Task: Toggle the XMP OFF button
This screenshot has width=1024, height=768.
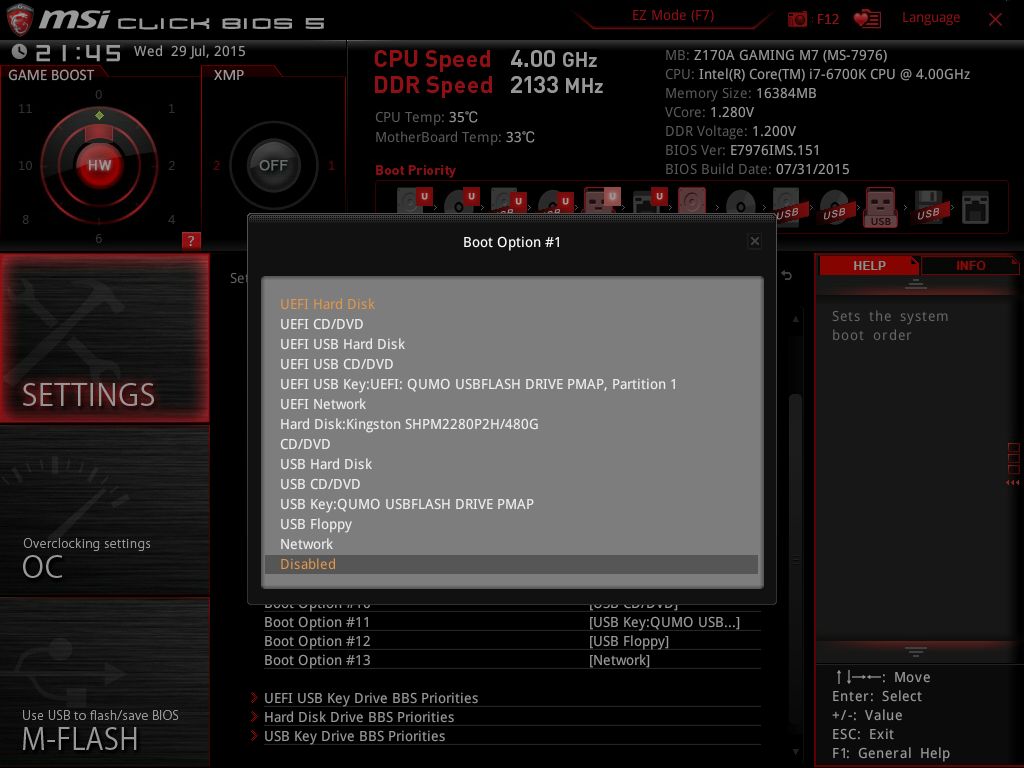Action: [x=273, y=165]
